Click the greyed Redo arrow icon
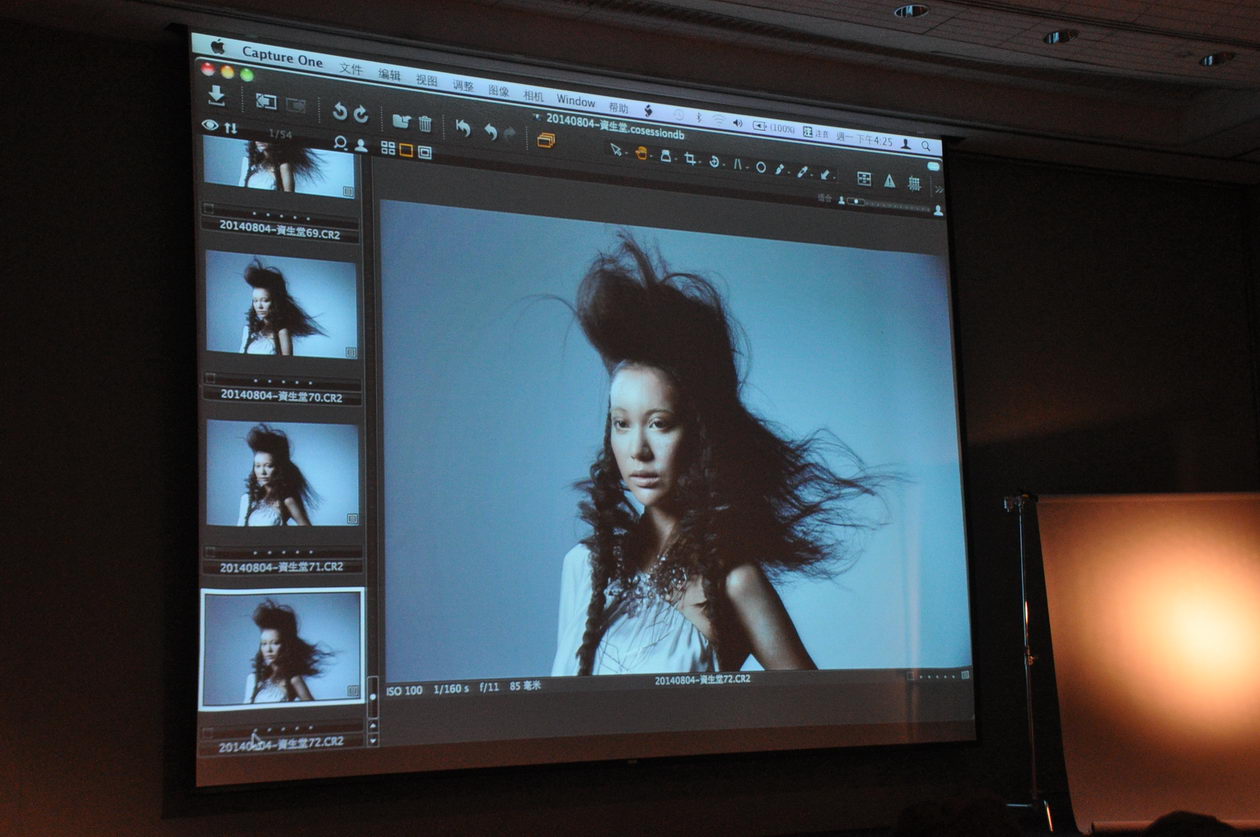 coord(510,133)
